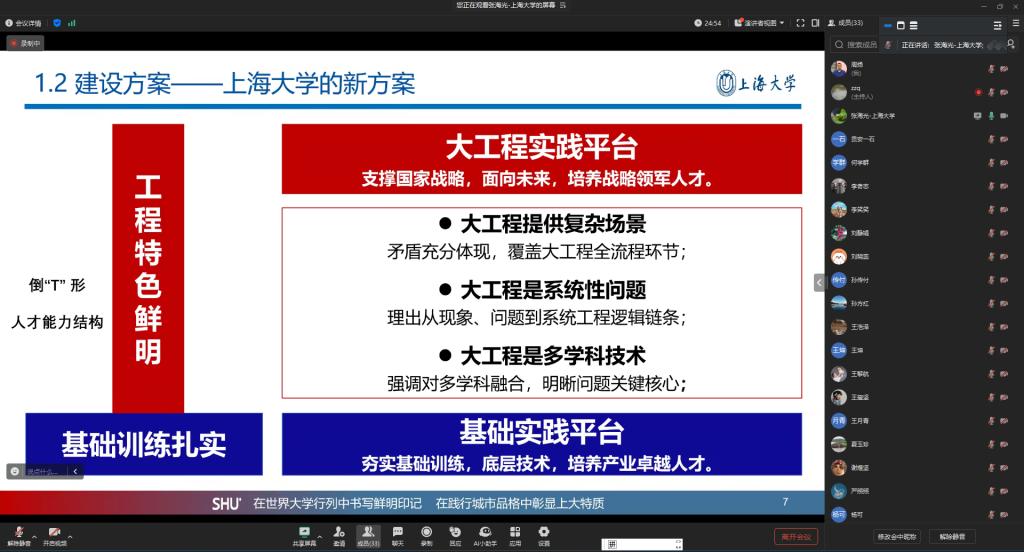Check the green network signal icon
Viewport: 1024px width, 552px height.
coord(72,23)
